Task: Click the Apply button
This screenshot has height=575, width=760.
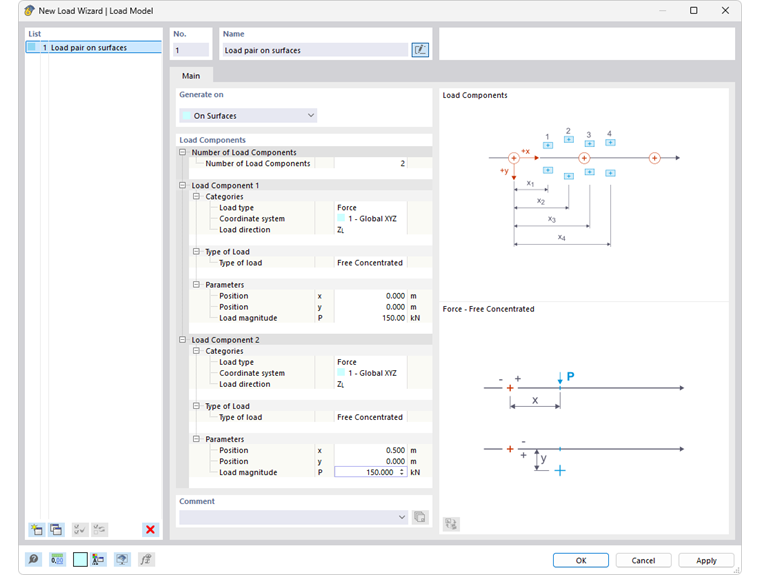Action: [706, 560]
